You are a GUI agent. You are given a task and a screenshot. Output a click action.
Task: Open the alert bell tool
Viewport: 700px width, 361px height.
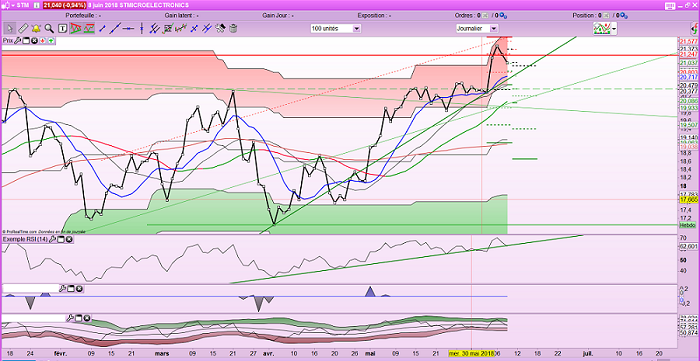coord(36,29)
